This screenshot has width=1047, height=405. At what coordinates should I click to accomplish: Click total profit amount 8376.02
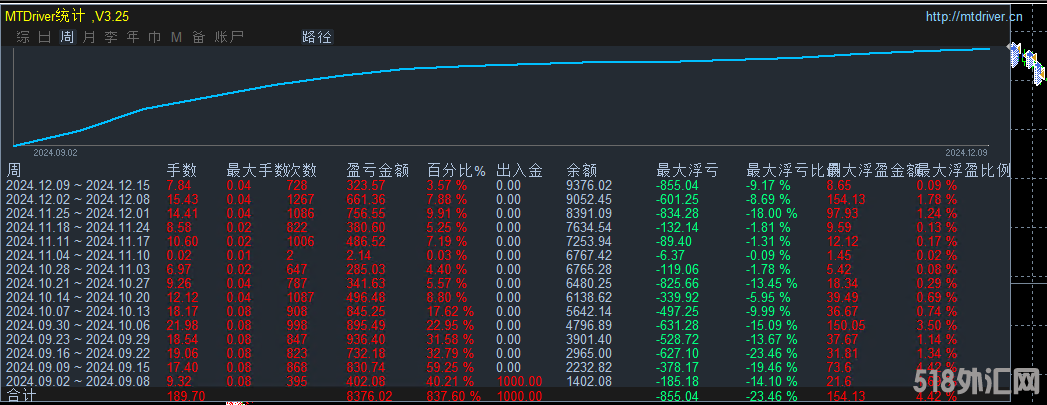(x=369, y=397)
